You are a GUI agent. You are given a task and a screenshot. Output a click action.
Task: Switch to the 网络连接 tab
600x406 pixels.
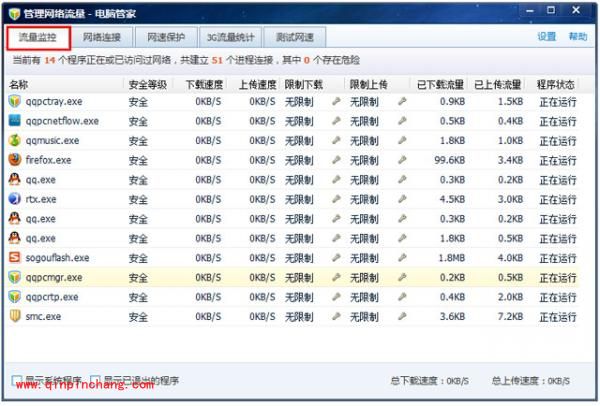pos(102,38)
